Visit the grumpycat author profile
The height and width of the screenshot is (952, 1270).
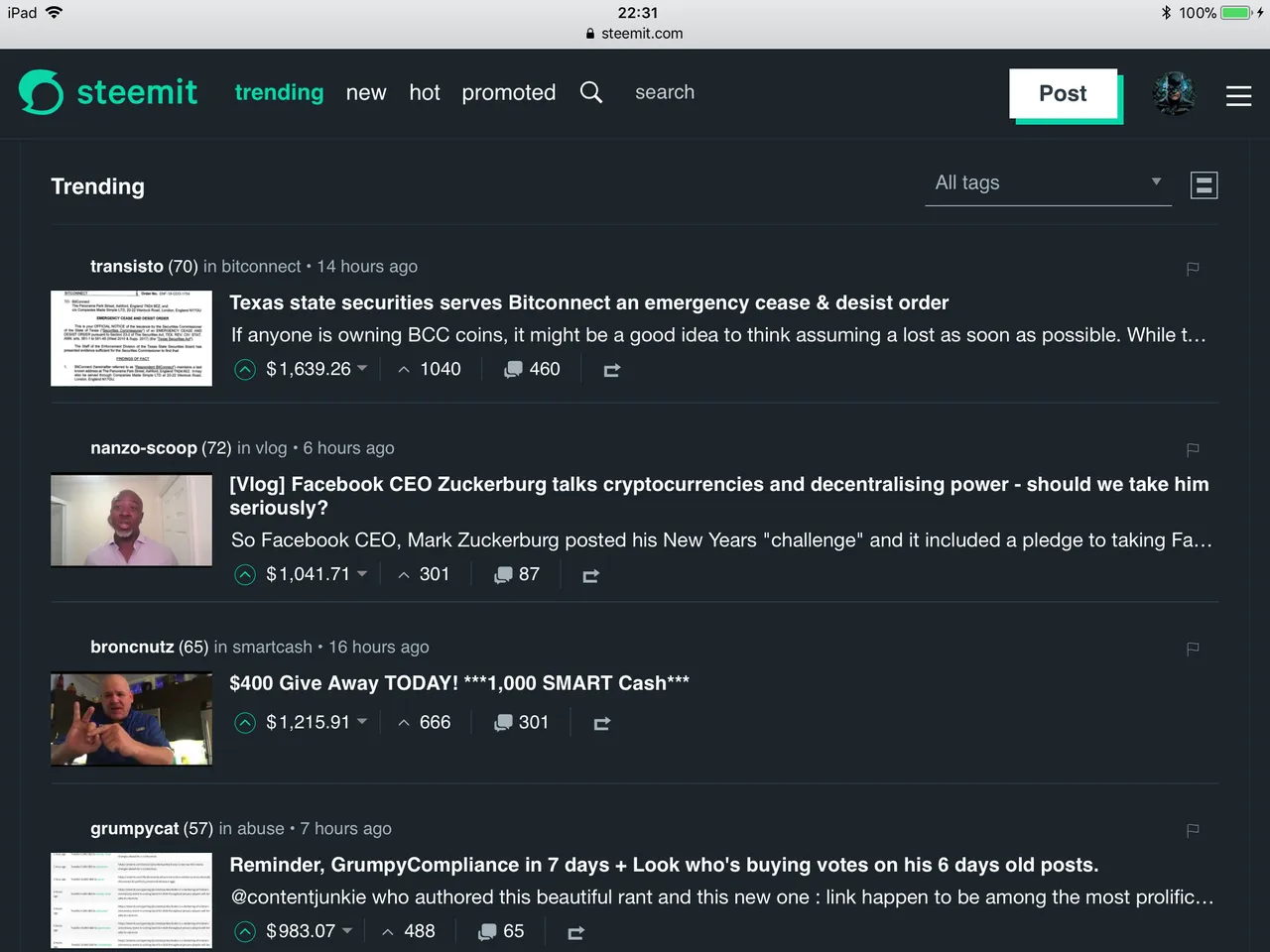click(x=135, y=828)
